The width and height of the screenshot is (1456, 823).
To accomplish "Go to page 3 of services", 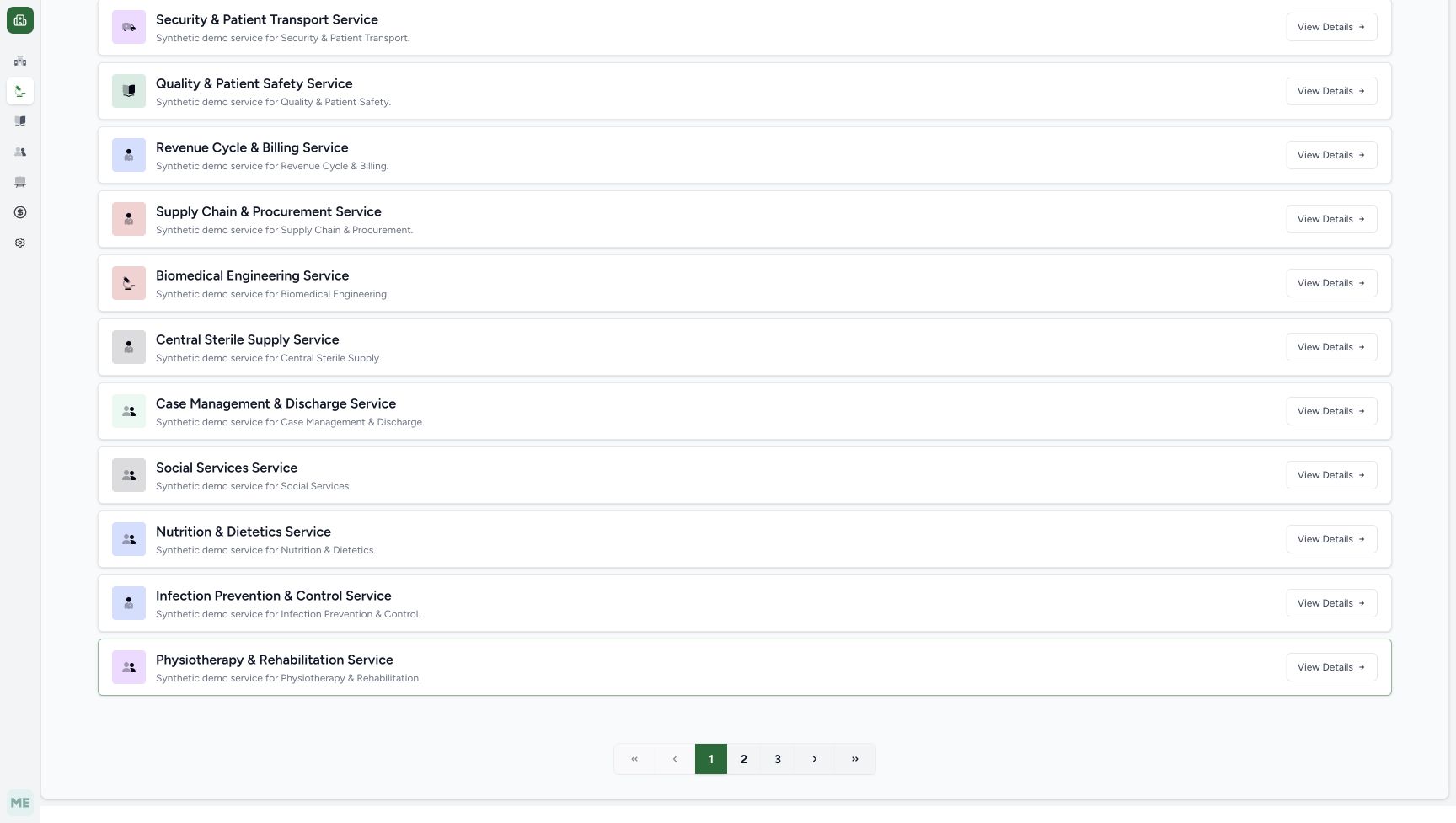I will (x=778, y=759).
